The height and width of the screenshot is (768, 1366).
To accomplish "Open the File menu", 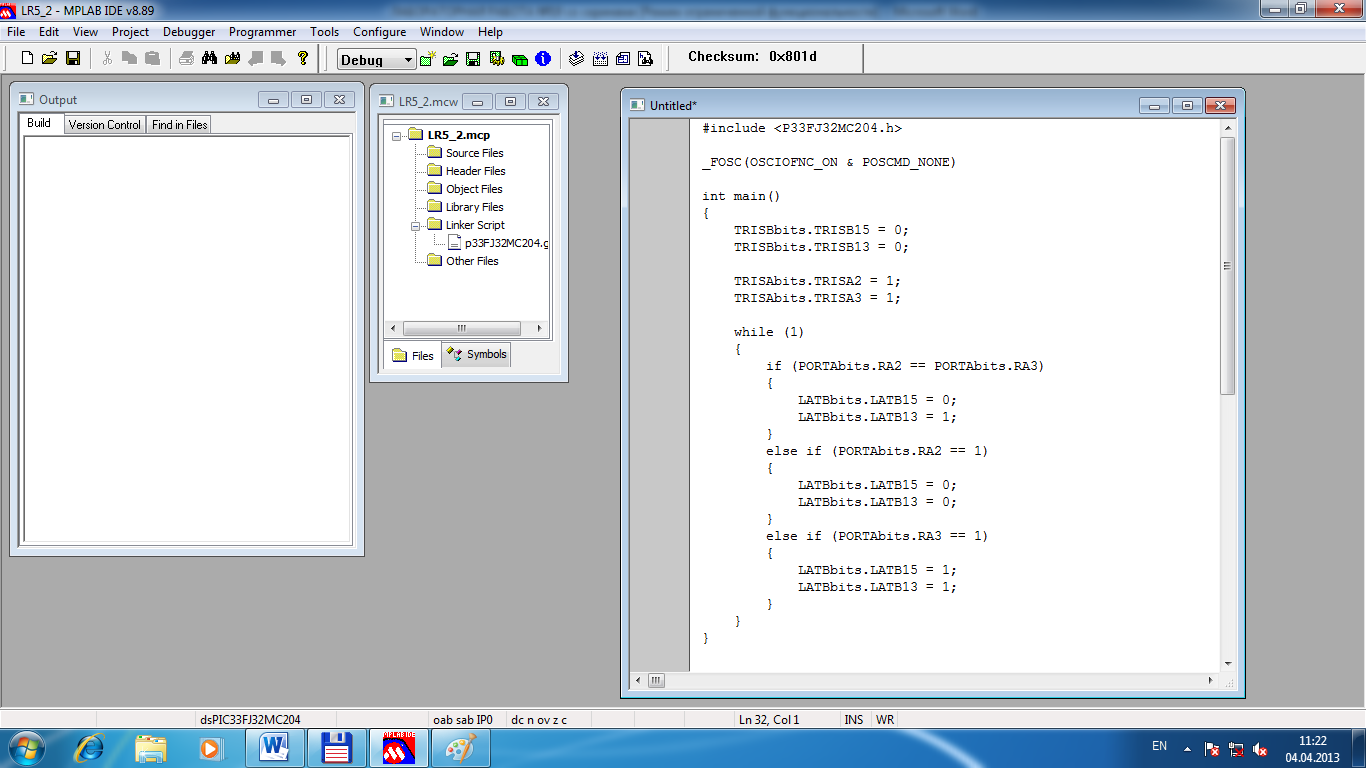I will coord(16,32).
